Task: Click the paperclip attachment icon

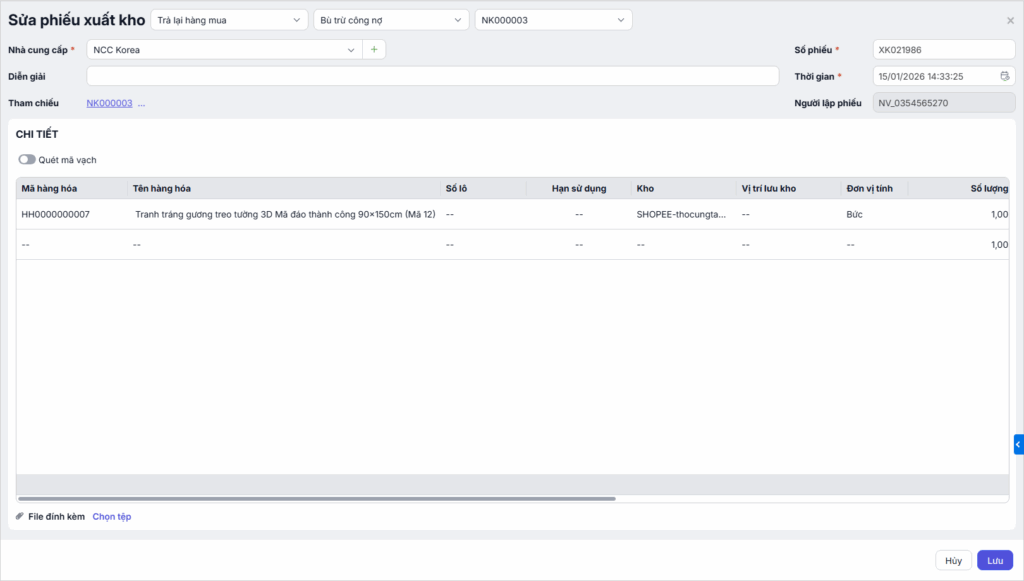Action: point(20,516)
